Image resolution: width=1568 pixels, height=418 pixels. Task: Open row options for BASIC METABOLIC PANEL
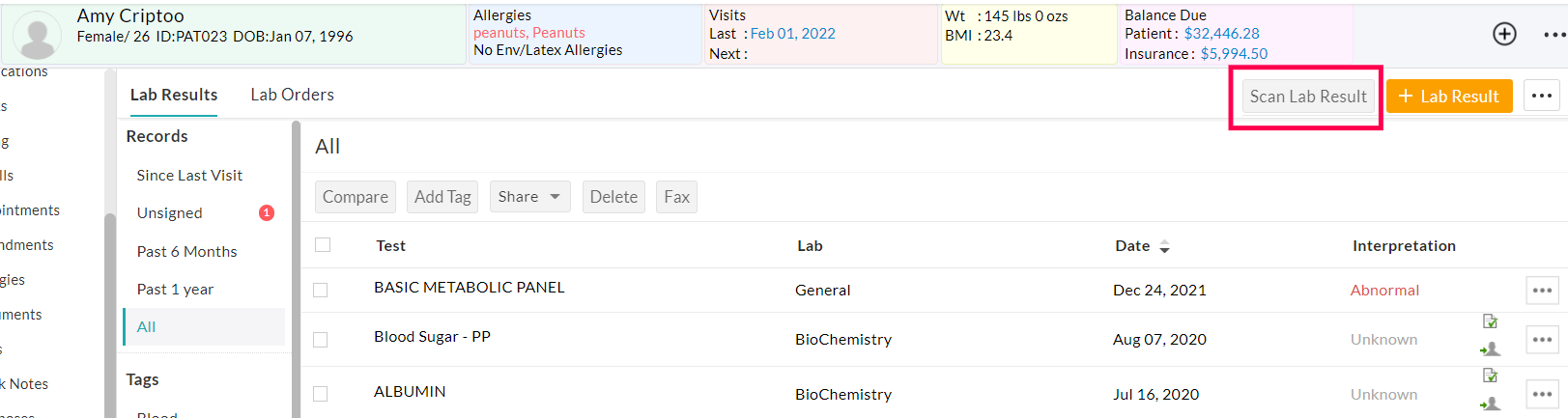(x=1542, y=290)
